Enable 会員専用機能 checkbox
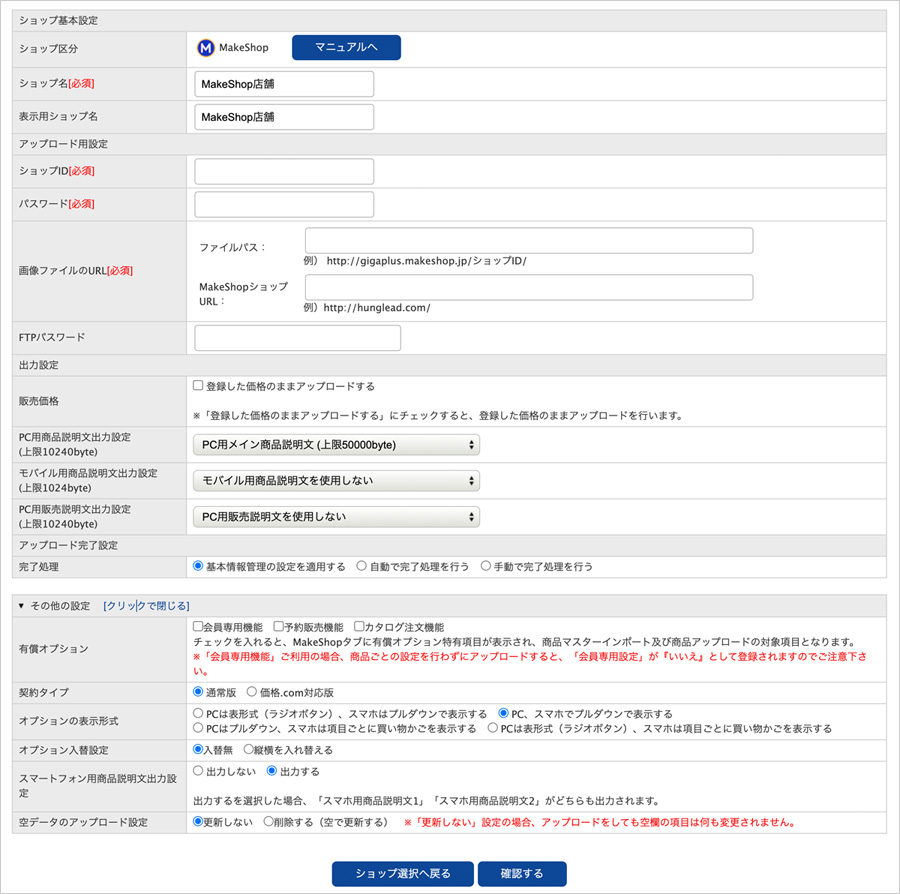The image size is (900, 894). click(198, 627)
